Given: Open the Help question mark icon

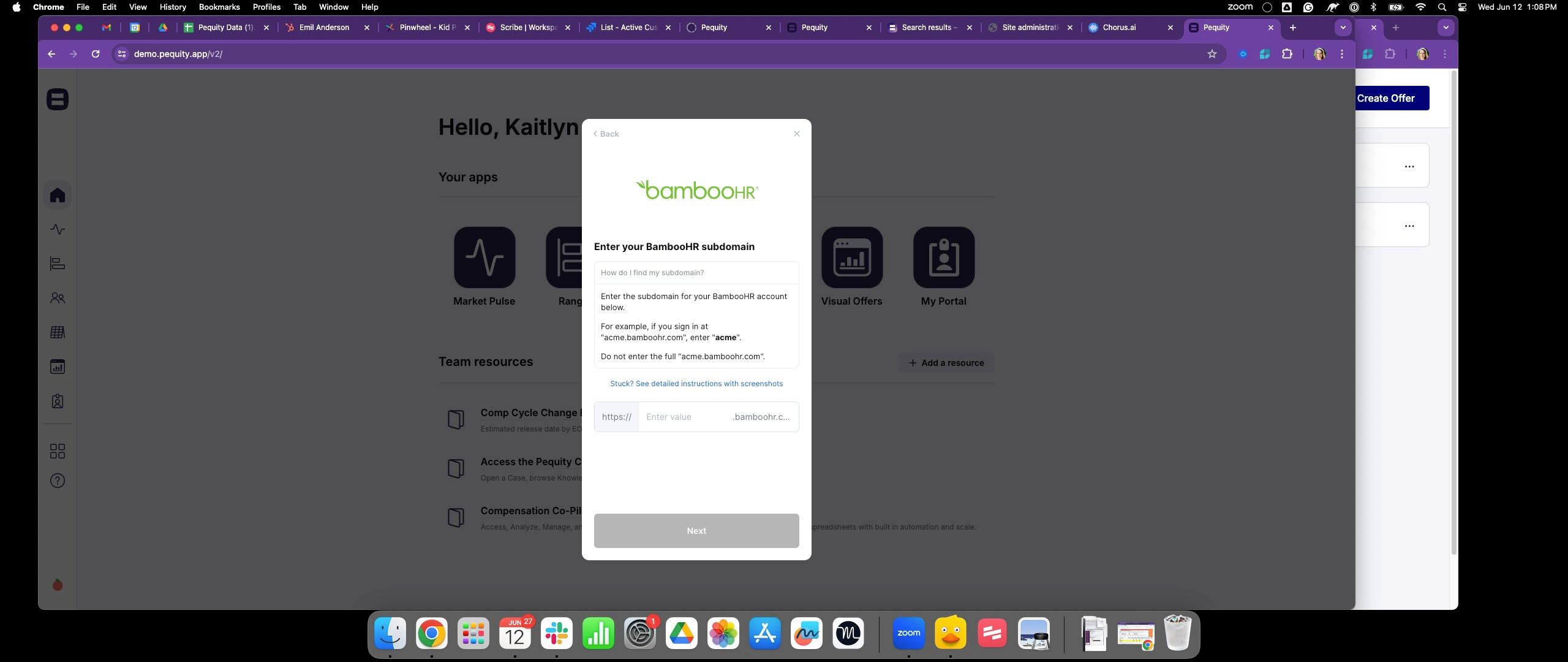Looking at the screenshot, I should click(58, 481).
